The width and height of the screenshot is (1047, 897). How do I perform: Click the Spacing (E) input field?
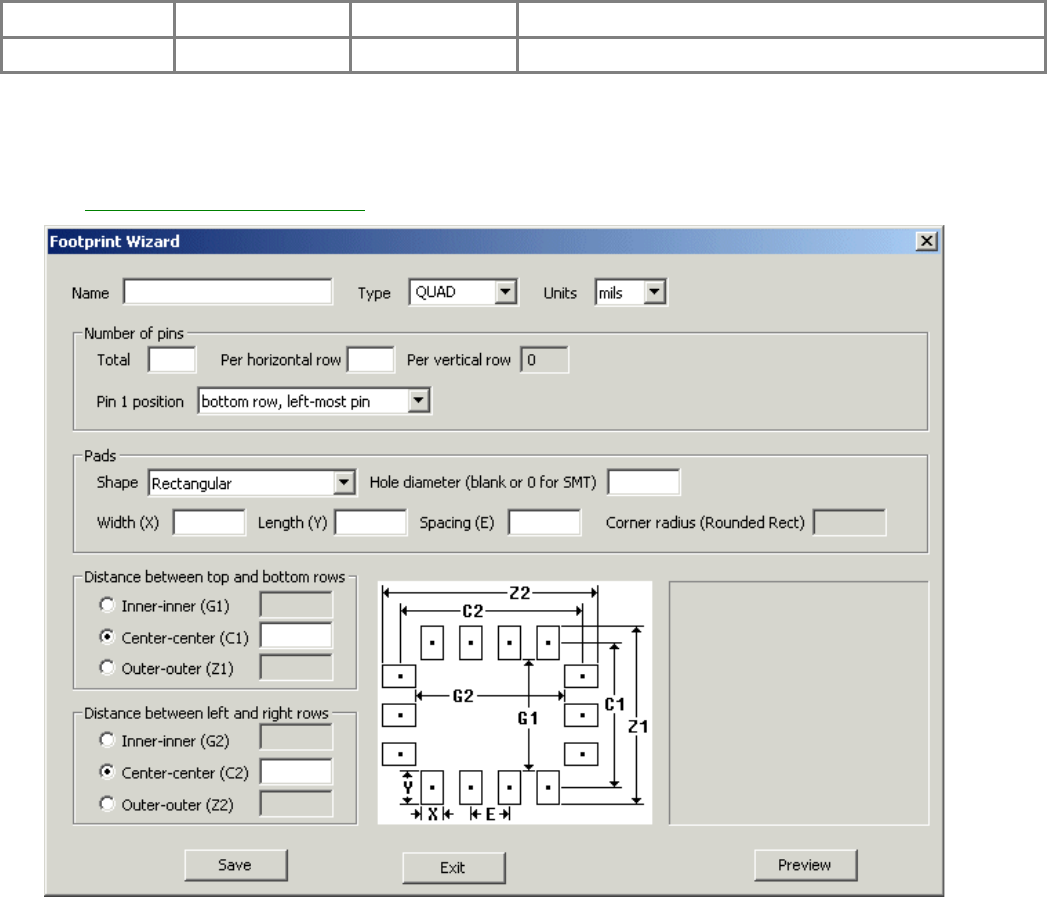coord(544,522)
